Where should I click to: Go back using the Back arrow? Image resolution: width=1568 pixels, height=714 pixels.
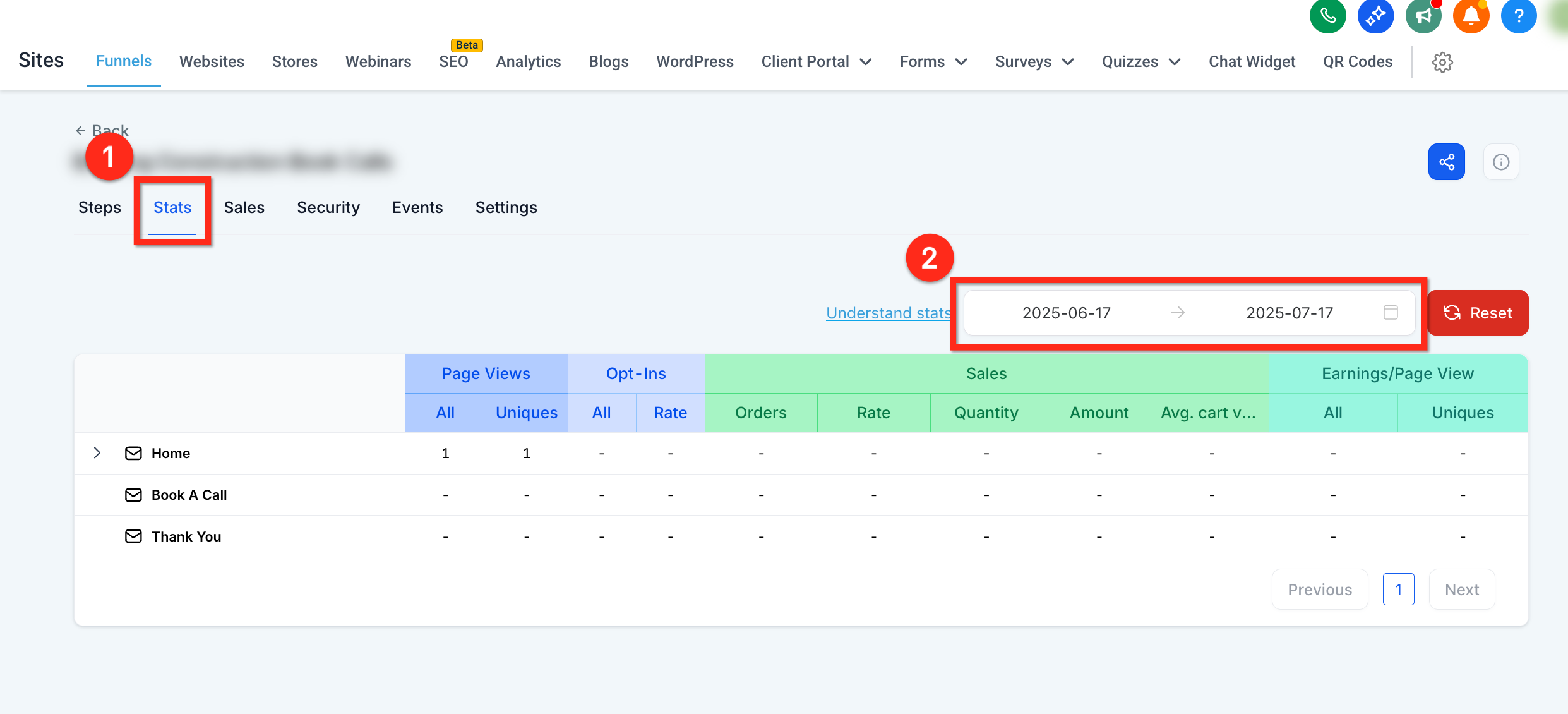click(102, 130)
